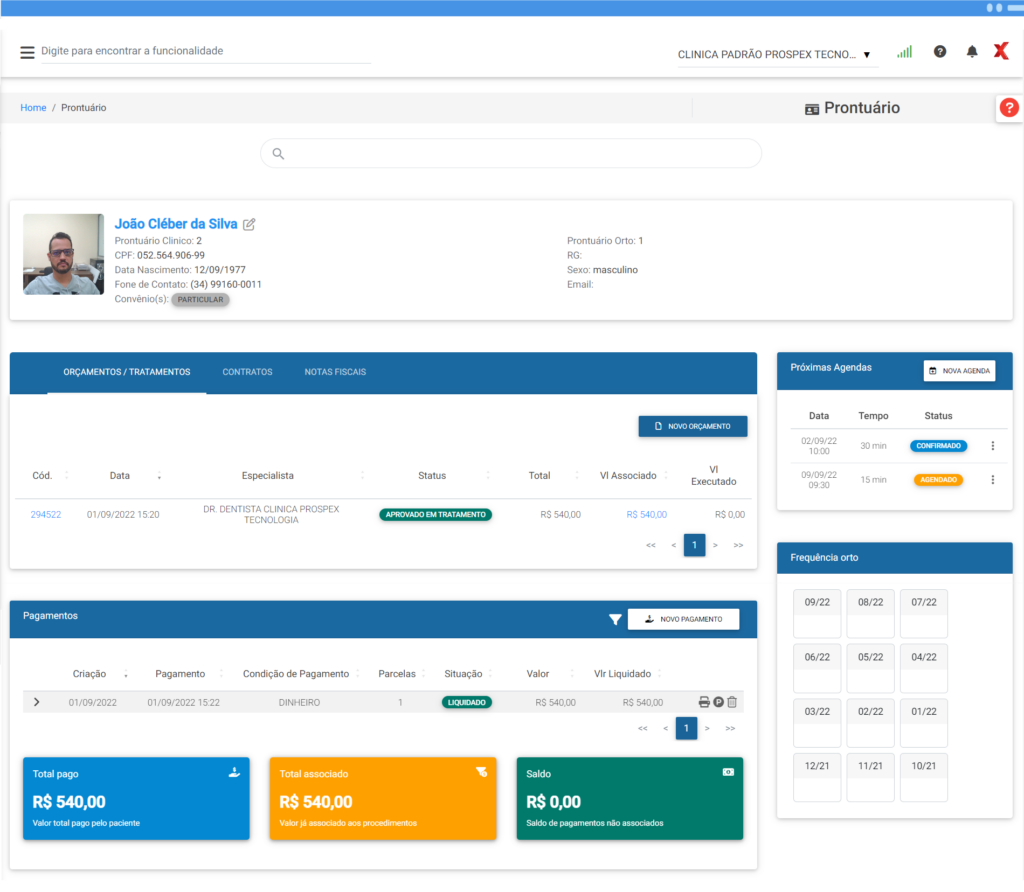Screen dimensions: 1024x892
Task: Click the notification bell icon
Action: click(x=971, y=52)
